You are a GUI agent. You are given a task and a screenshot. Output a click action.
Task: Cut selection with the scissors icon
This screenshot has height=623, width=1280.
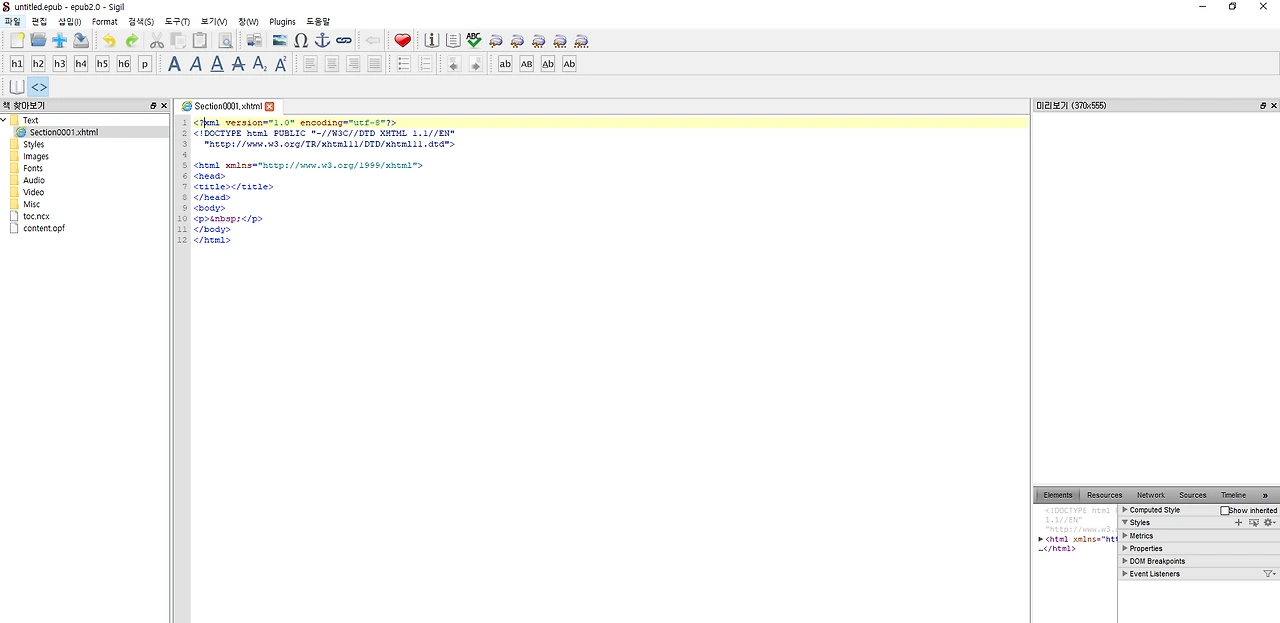[157, 40]
